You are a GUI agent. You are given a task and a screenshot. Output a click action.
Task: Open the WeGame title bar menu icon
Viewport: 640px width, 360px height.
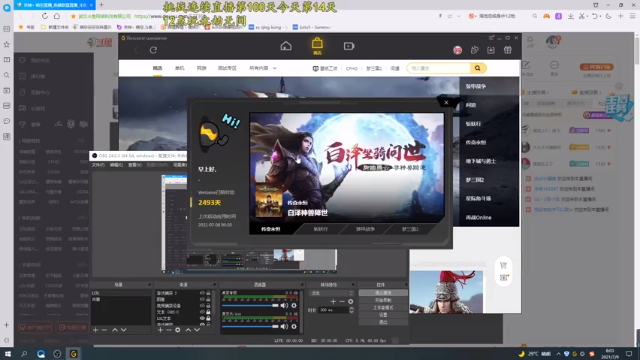(x=491, y=38)
